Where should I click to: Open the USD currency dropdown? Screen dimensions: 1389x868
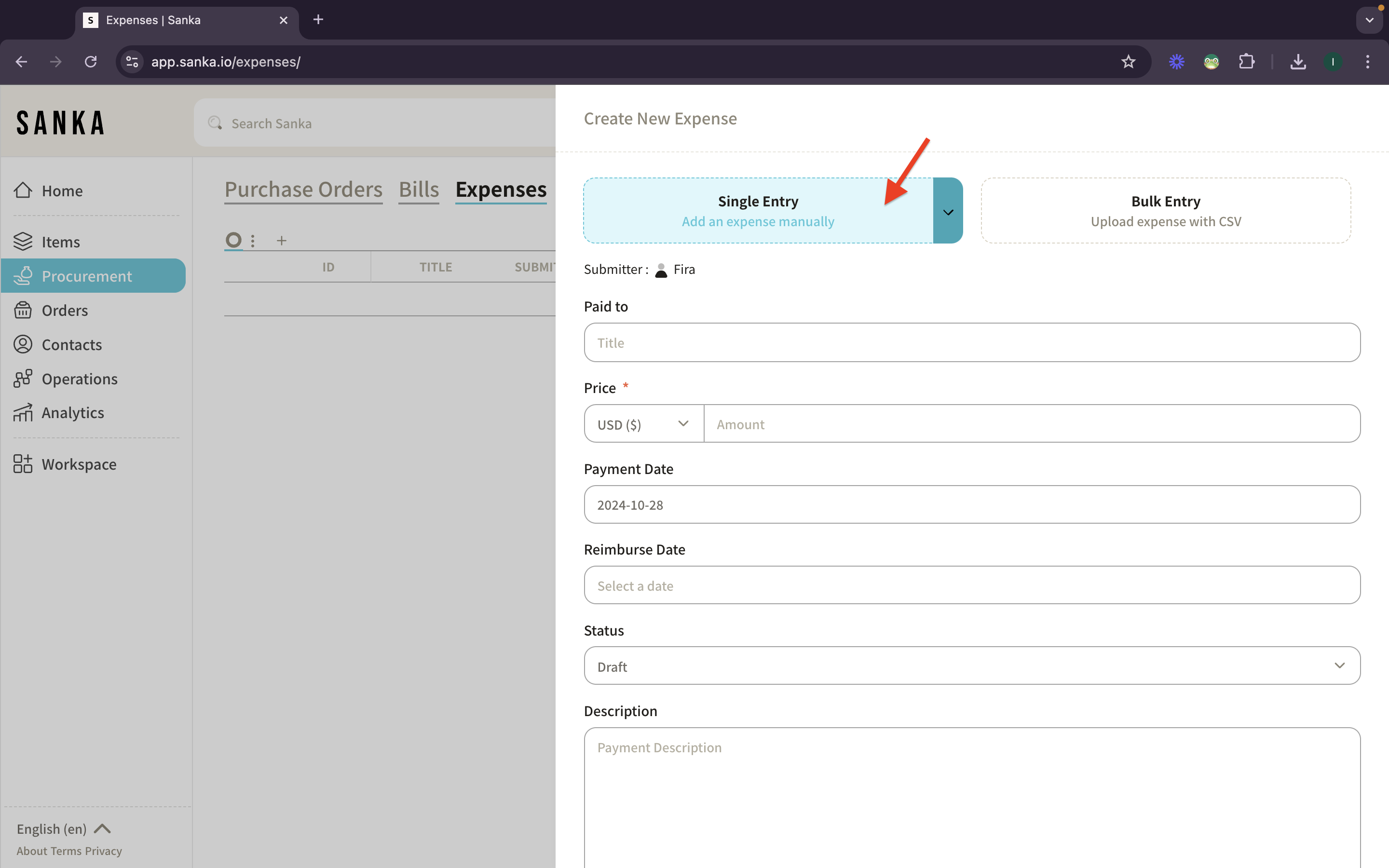(x=643, y=424)
